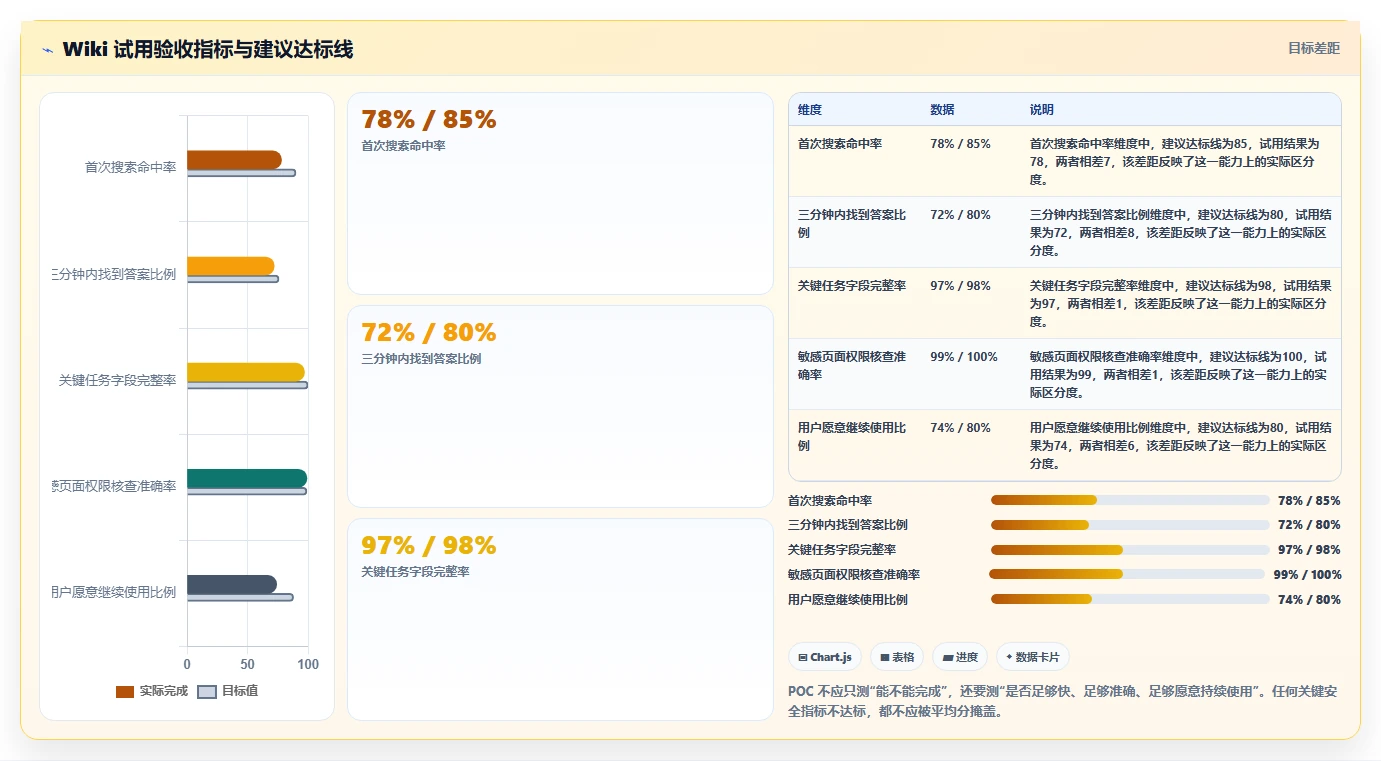Toggle the 目标值 legend entry

click(228, 691)
